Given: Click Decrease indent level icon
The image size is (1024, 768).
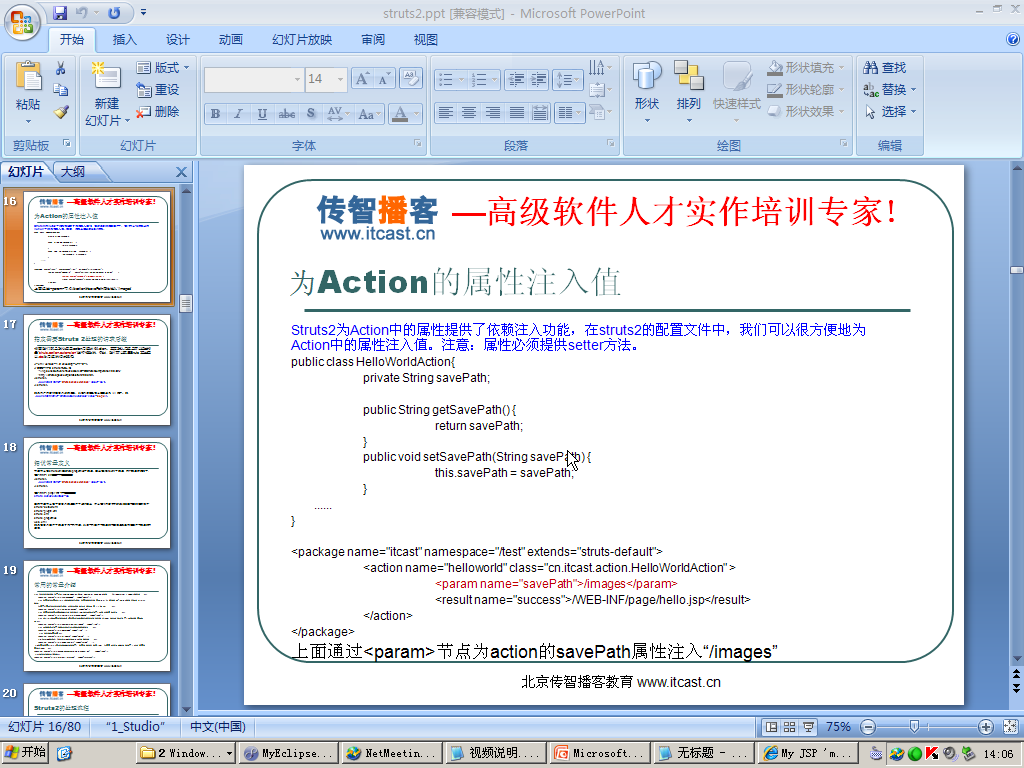Looking at the screenshot, I should click(516, 80).
